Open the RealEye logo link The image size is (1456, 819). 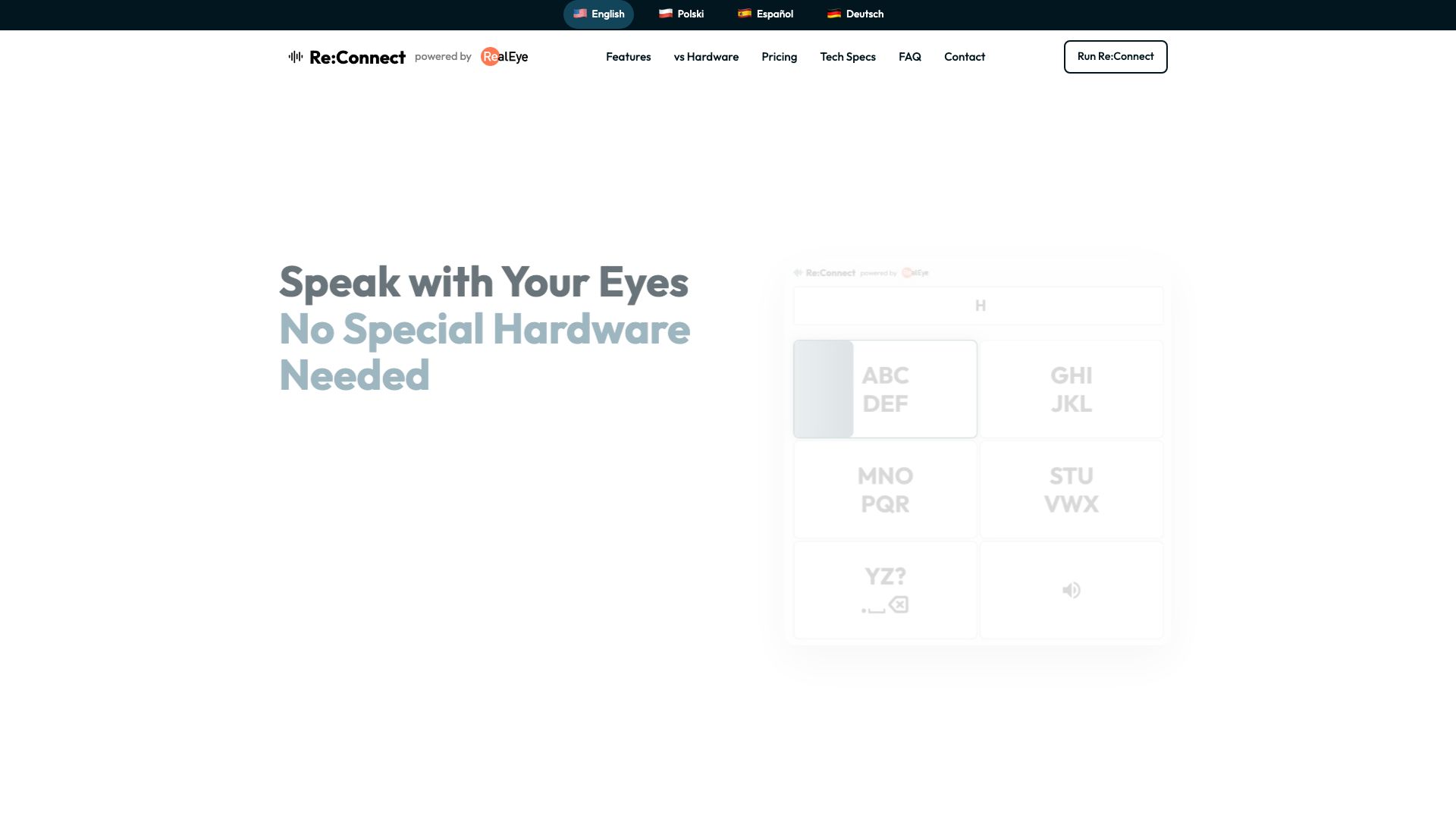pos(504,56)
